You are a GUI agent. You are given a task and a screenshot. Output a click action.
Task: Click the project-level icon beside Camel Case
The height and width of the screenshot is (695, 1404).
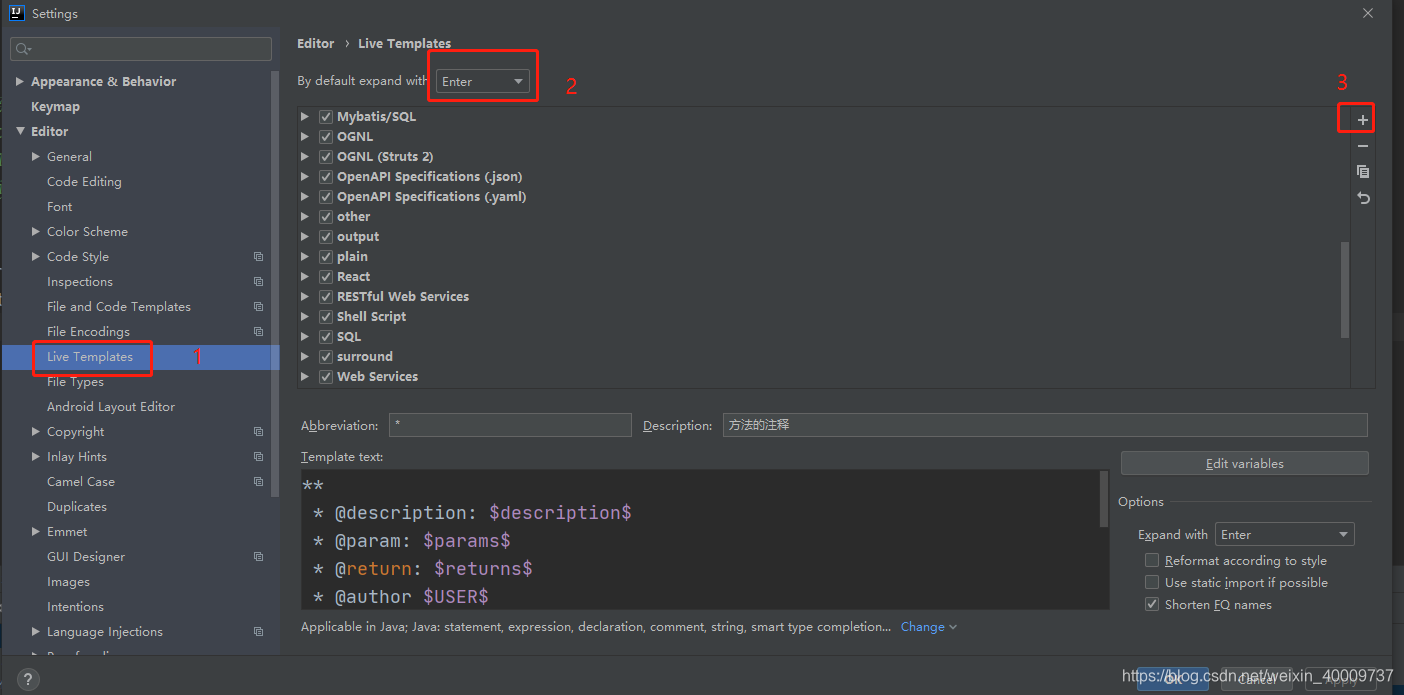[258, 482]
